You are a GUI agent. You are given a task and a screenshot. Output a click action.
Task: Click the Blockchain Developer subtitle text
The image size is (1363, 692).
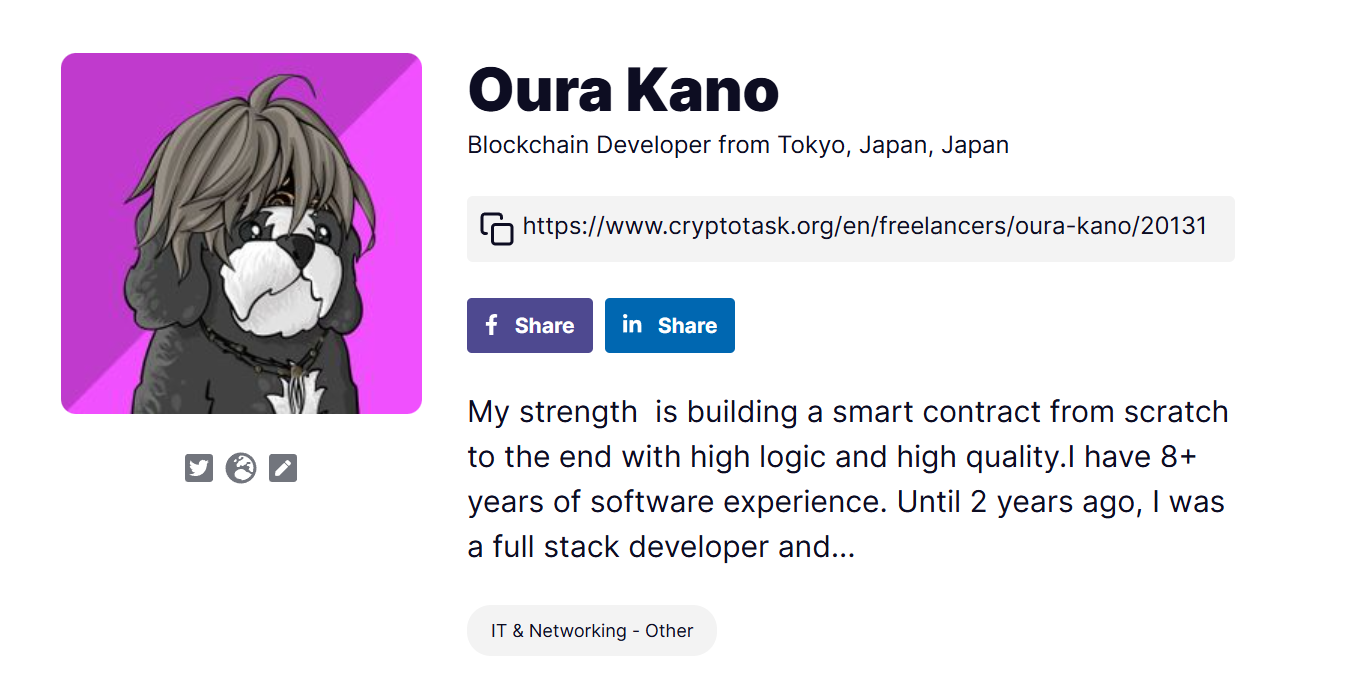[738, 145]
